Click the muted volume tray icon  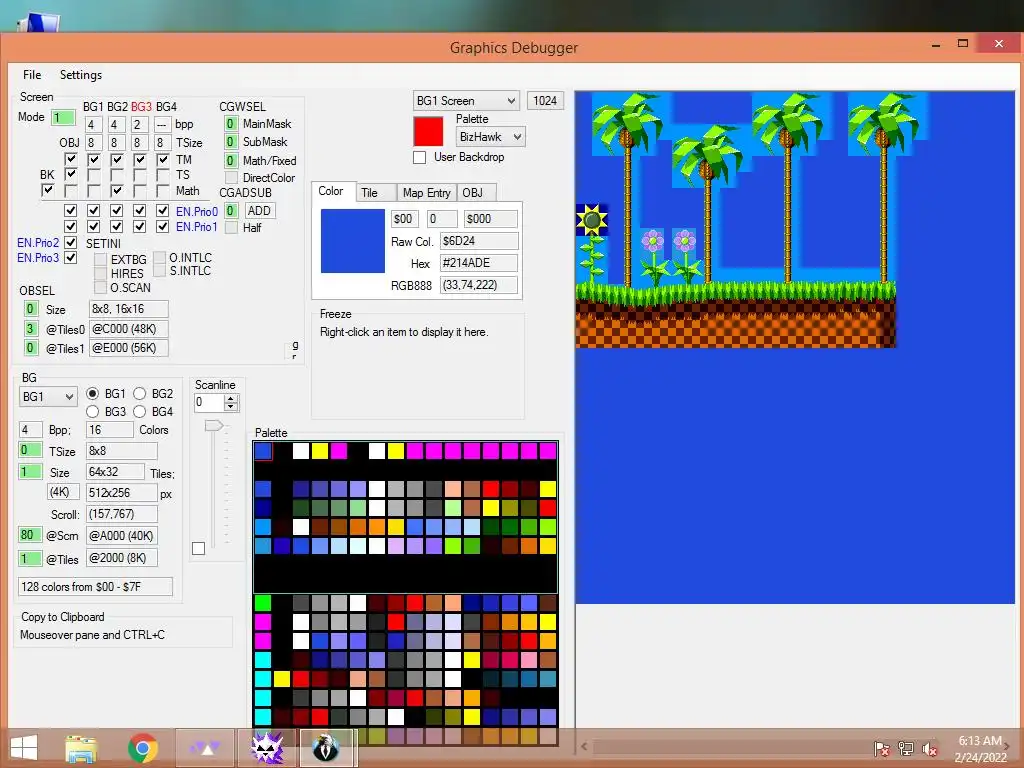(x=929, y=748)
